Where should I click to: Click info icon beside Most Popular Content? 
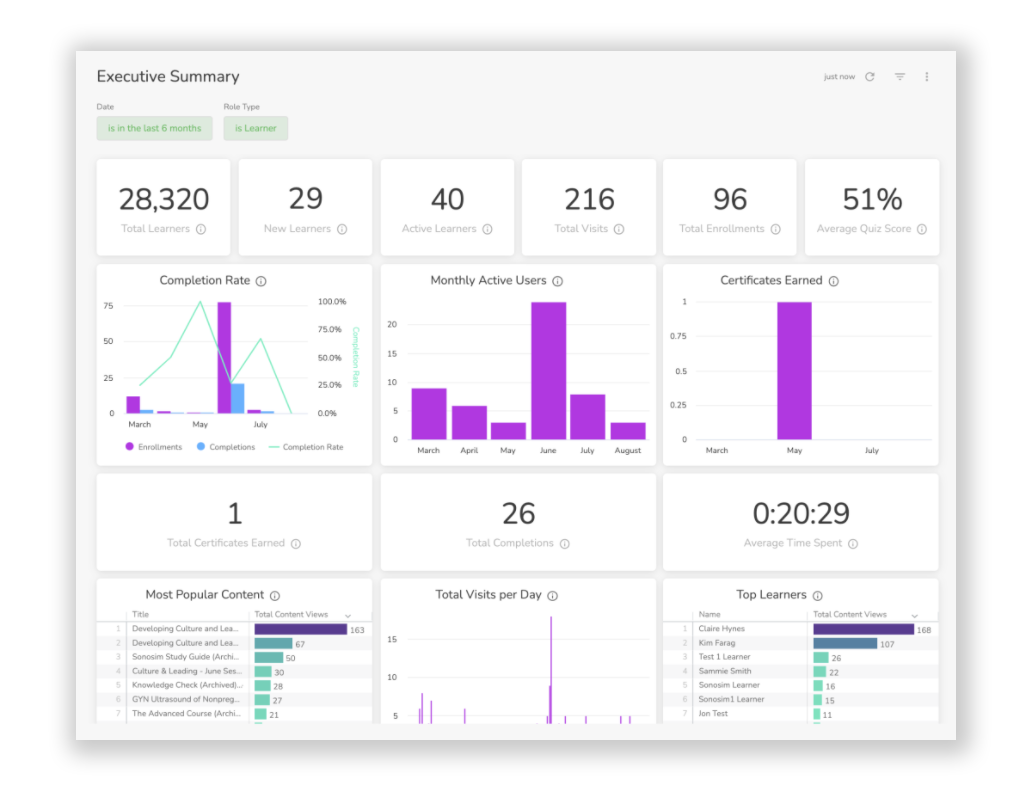click(275, 595)
